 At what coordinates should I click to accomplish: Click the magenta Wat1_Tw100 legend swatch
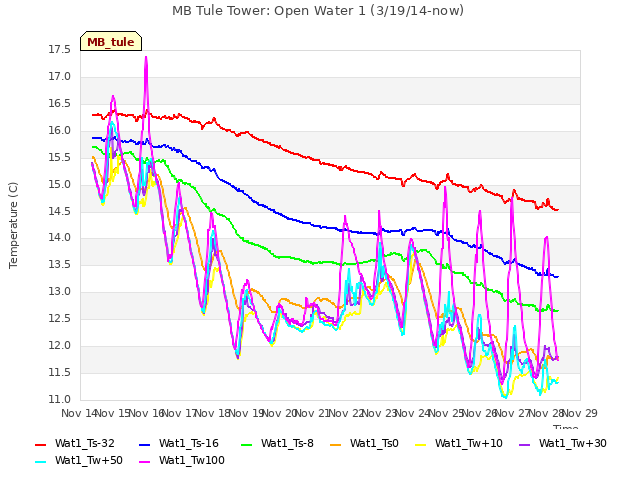pos(145,462)
